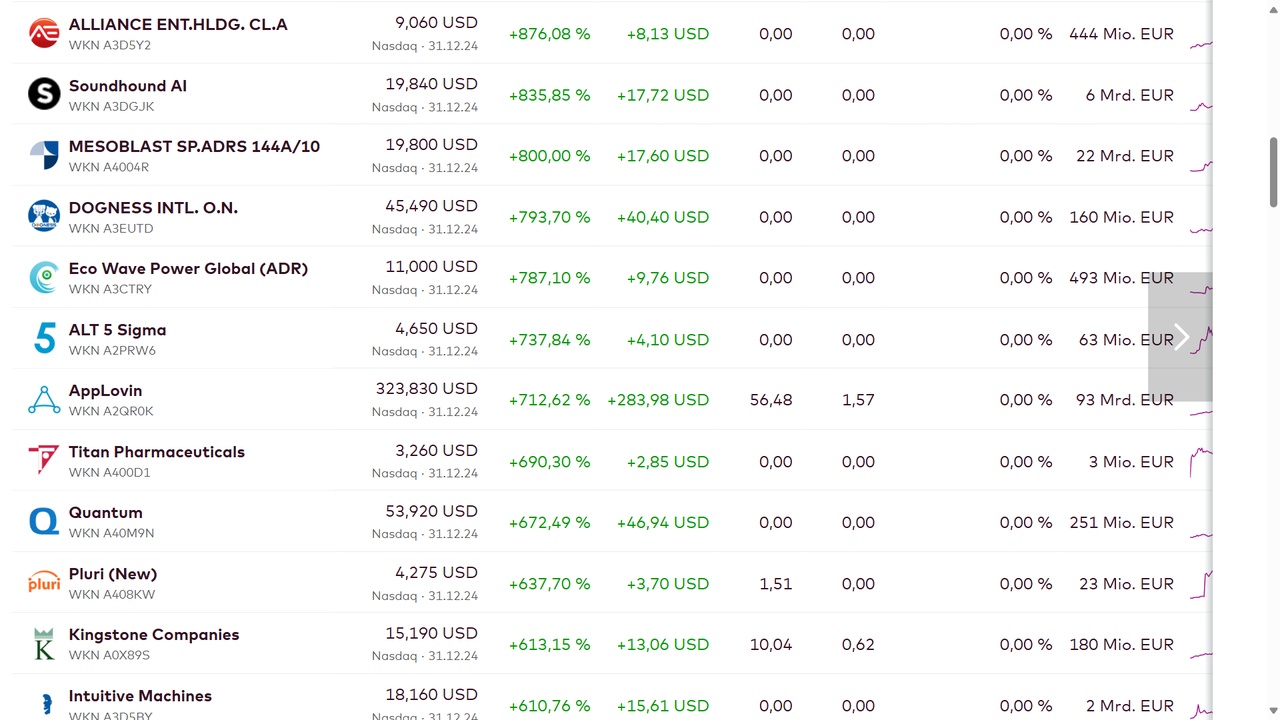The width and height of the screenshot is (1280, 720).
Task: Click the Alliance Ent. Hldg. red logo icon
Action: pyautogui.click(x=44, y=33)
